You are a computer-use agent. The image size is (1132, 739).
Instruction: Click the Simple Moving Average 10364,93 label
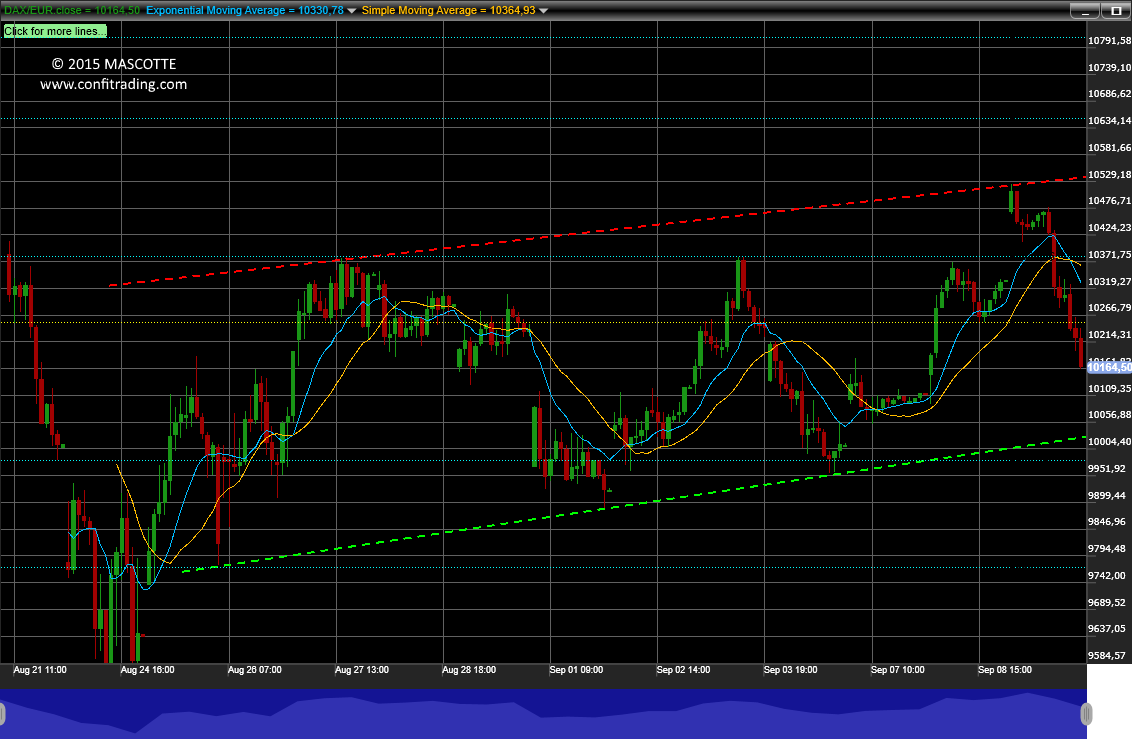tap(448, 10)
